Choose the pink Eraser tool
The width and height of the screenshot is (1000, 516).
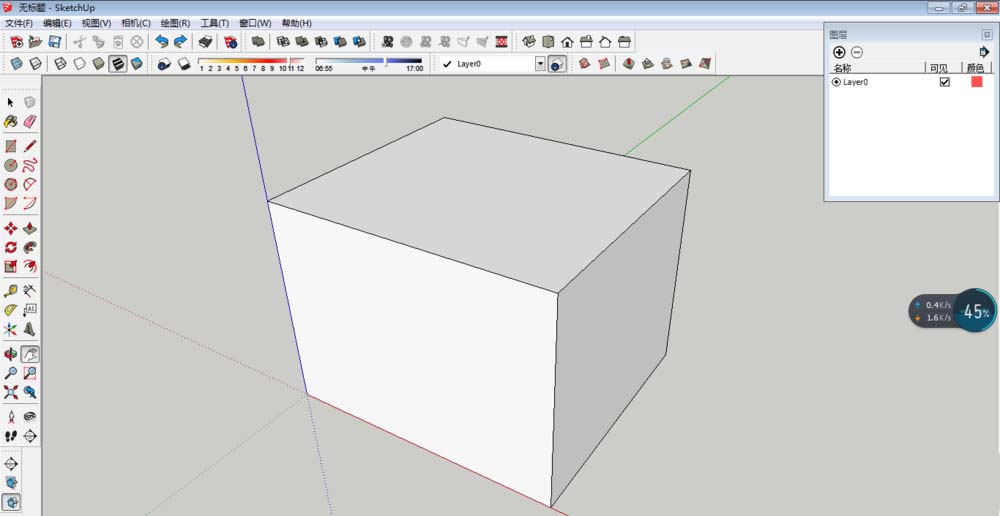30,121
